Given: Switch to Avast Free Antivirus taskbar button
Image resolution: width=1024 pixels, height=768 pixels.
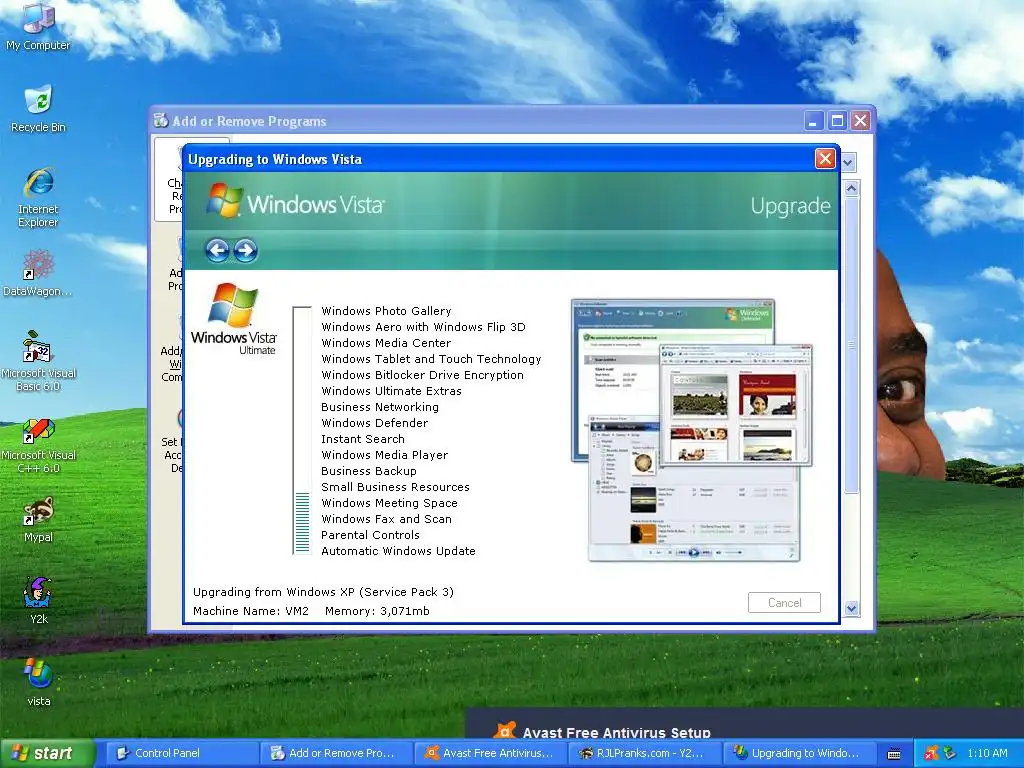Looking at the screenshot, I should coord(490,753).
